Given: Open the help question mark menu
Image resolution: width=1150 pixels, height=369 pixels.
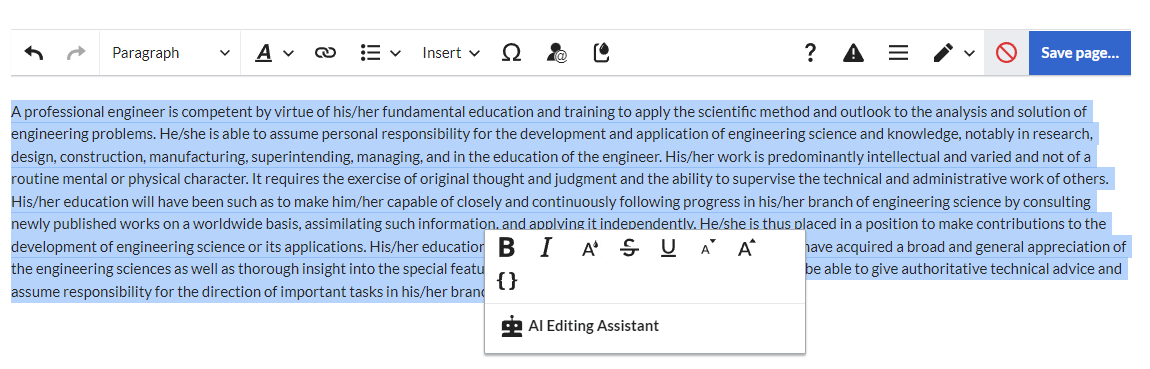Looking at the screenshot, I should (x=810, y=53).
